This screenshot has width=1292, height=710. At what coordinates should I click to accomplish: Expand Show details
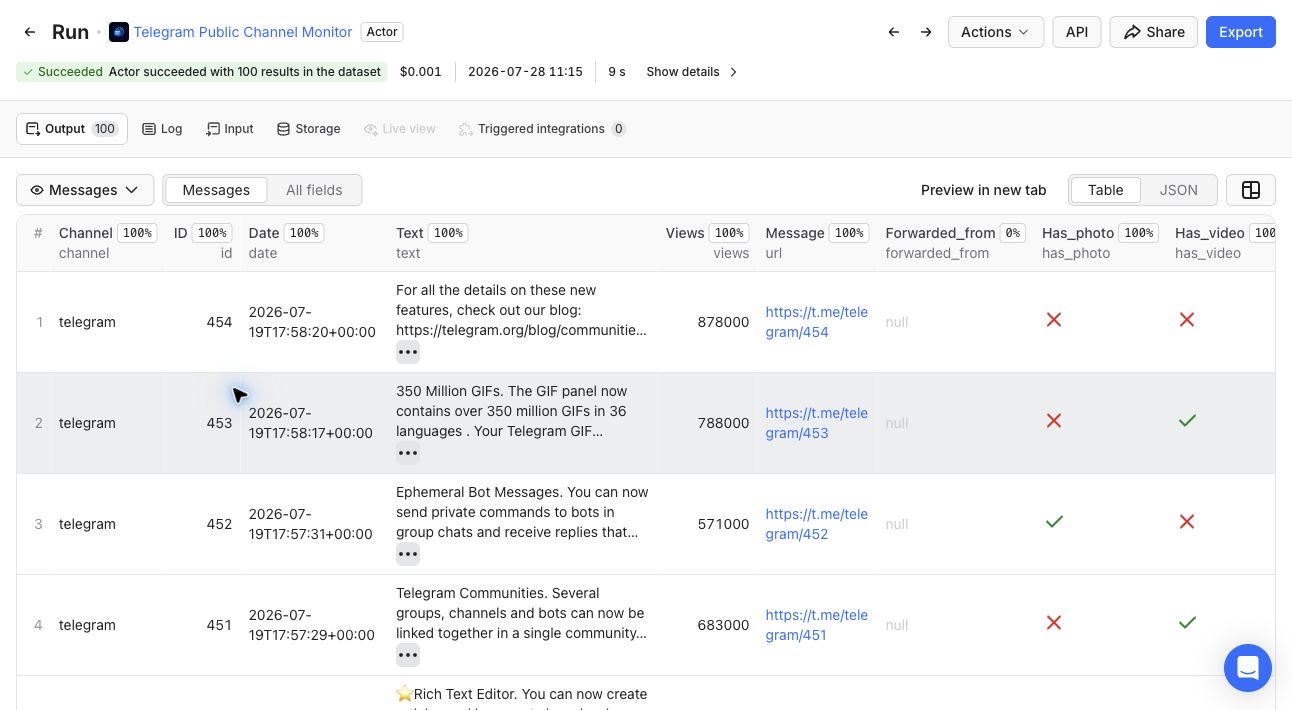click(x=692, y=72)
